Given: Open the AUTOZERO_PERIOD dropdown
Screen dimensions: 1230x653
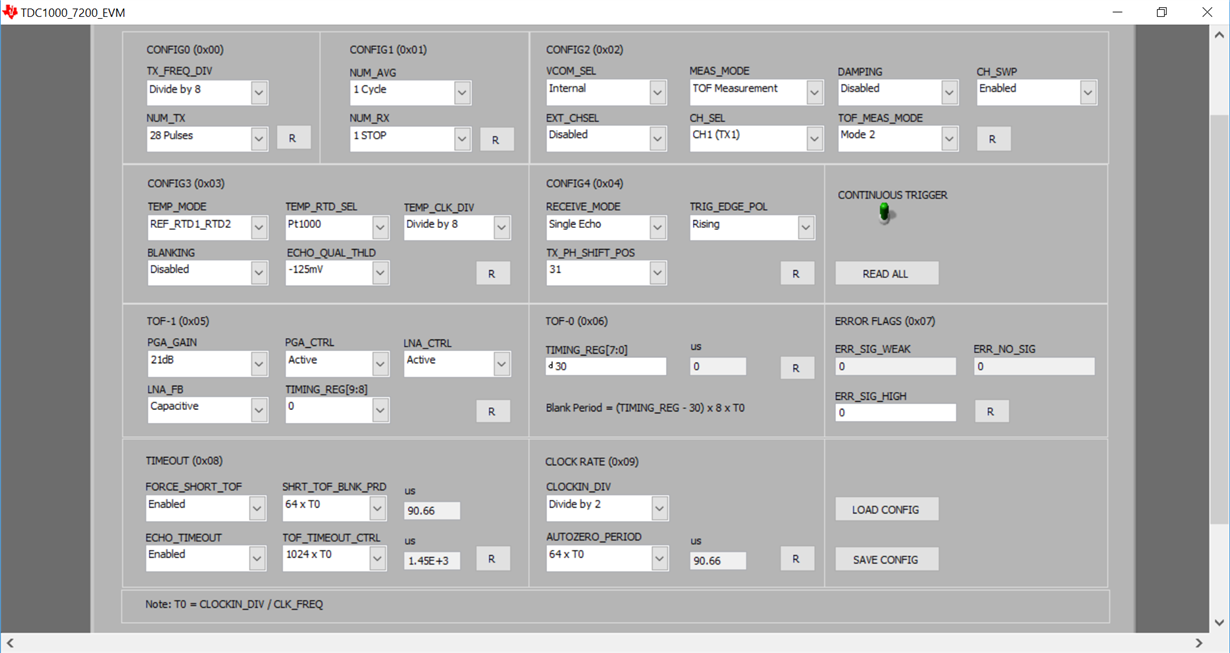Looking at the screenshot, I should coord(607,557).
